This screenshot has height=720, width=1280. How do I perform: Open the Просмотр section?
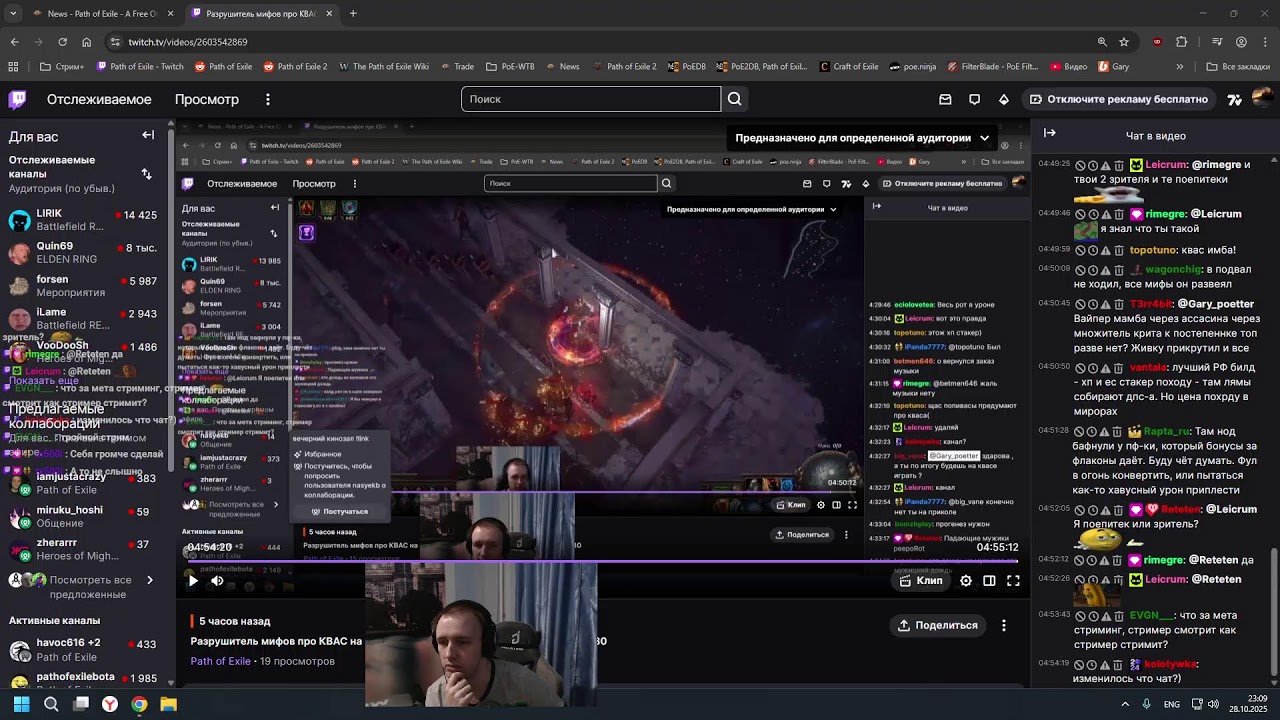[207, 99]
